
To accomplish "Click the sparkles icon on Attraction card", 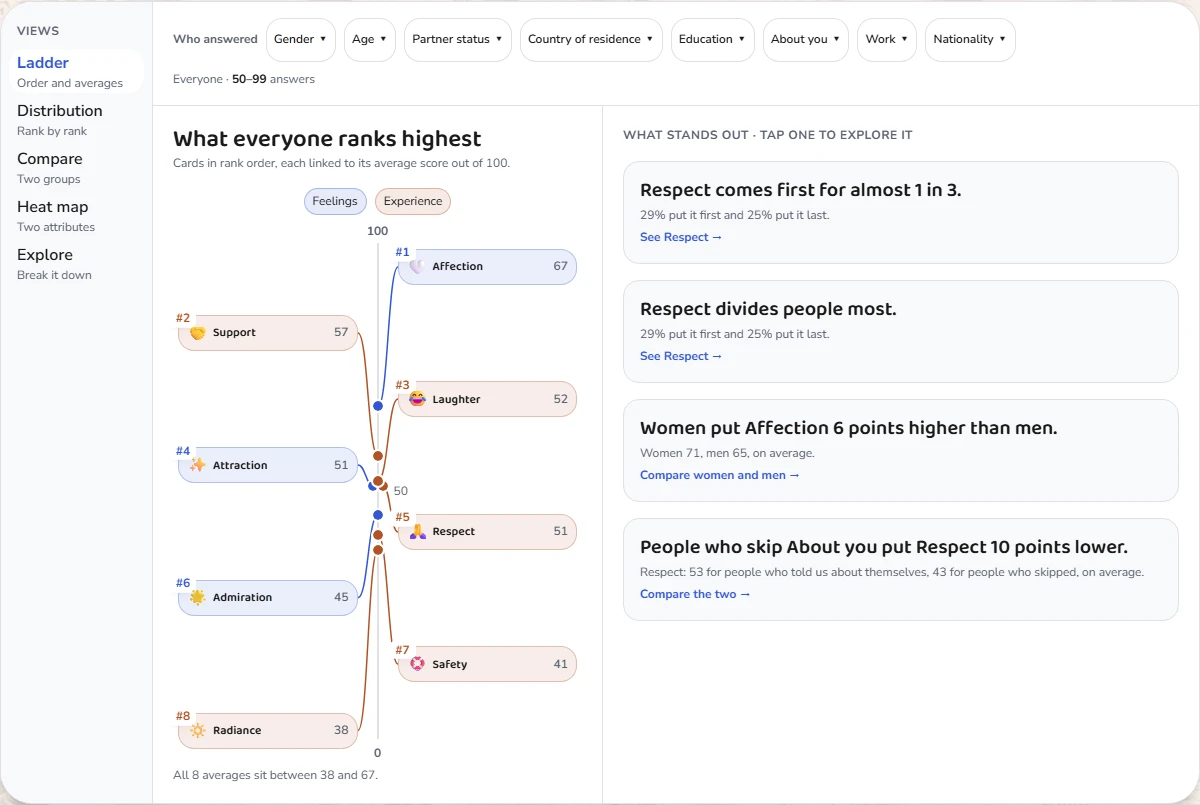I will click(x=197, y=465).
